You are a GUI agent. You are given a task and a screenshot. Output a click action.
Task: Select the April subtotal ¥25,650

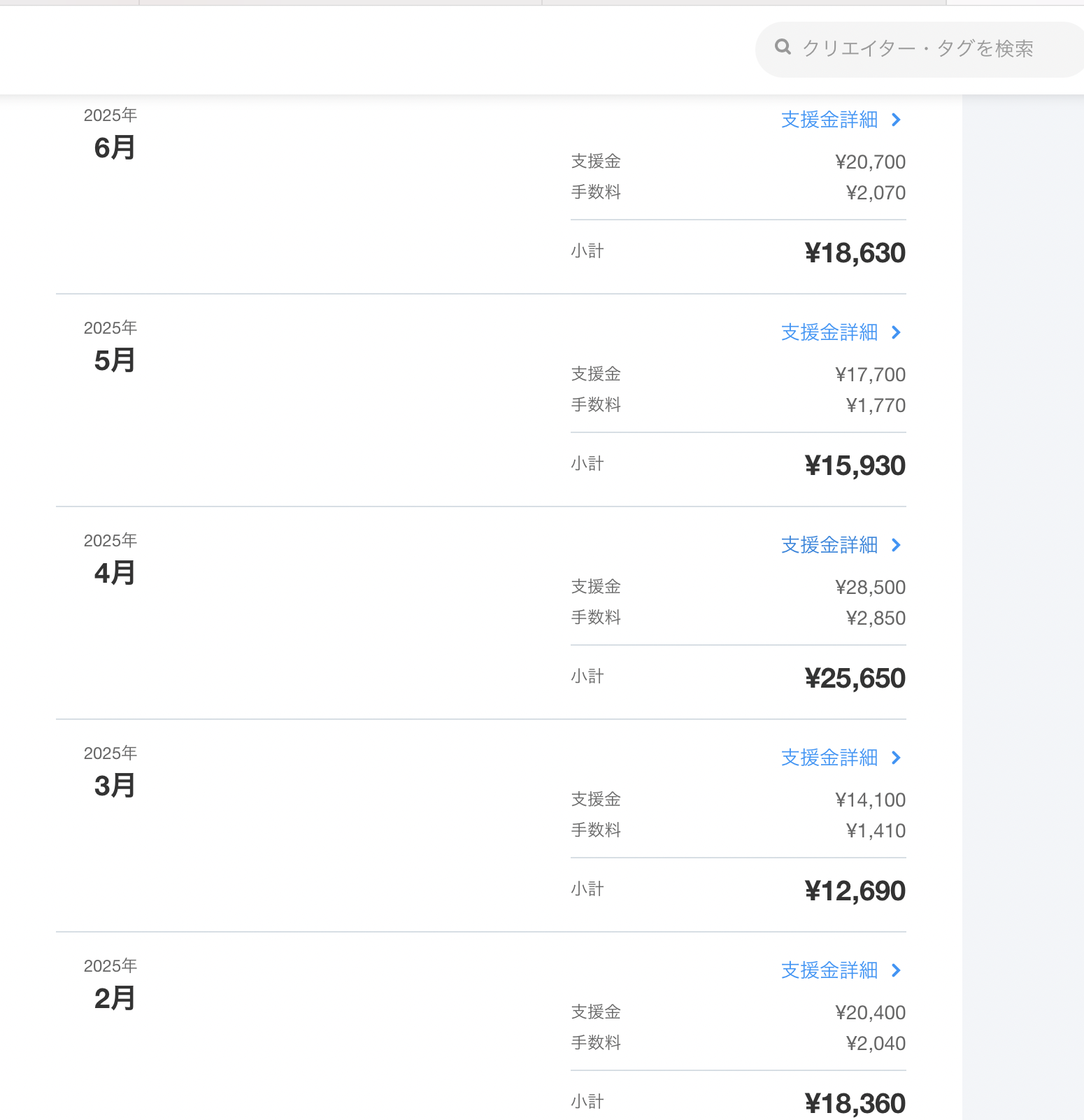point(855,679)
